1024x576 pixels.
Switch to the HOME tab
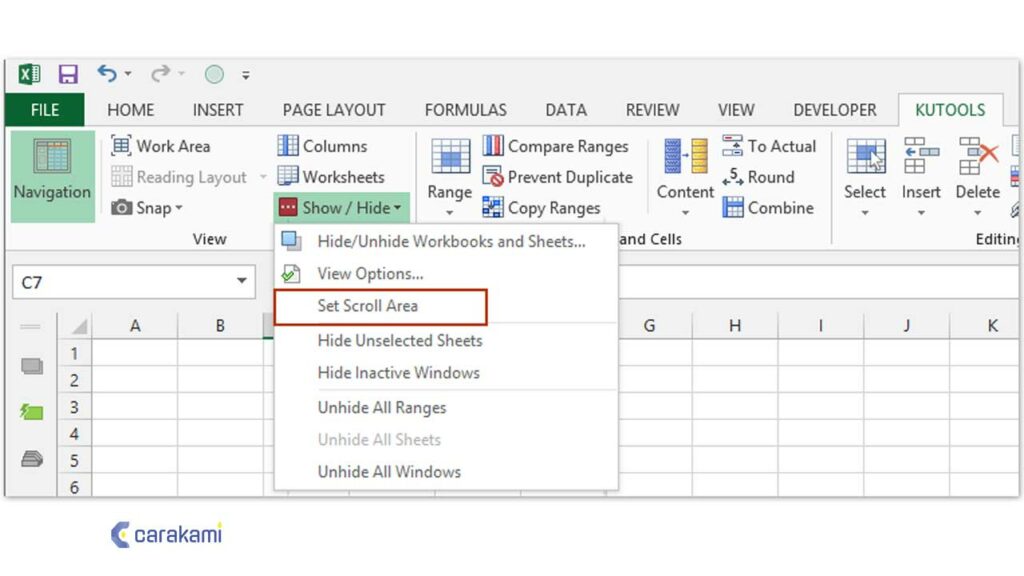131,110
